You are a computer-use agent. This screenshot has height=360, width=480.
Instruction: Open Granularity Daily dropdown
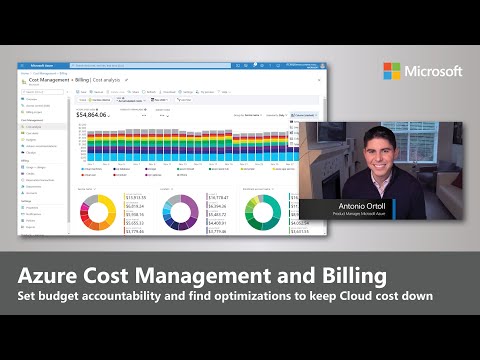(277, 115)
